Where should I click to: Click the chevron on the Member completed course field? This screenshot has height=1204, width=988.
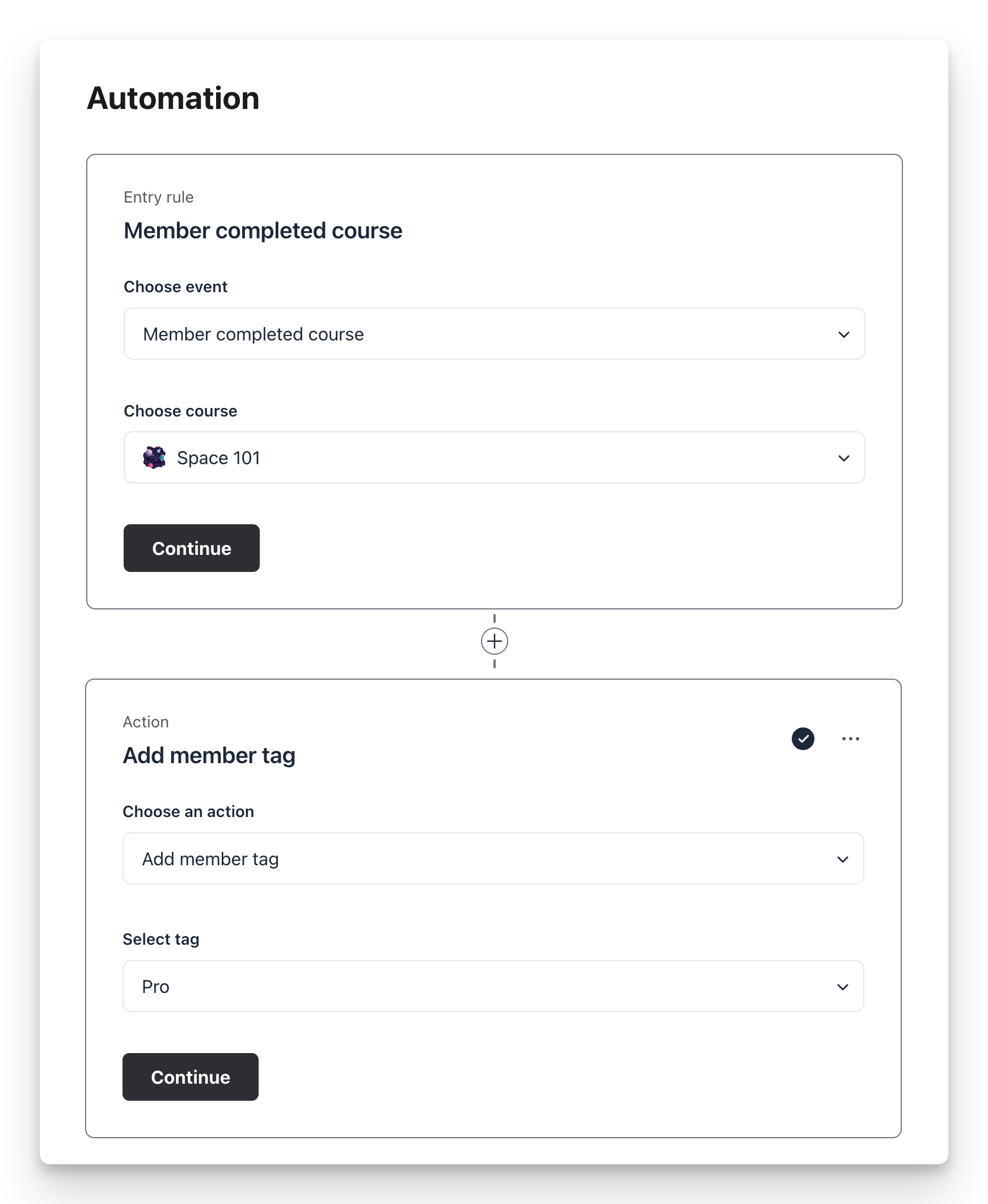(x=845, y=334)
